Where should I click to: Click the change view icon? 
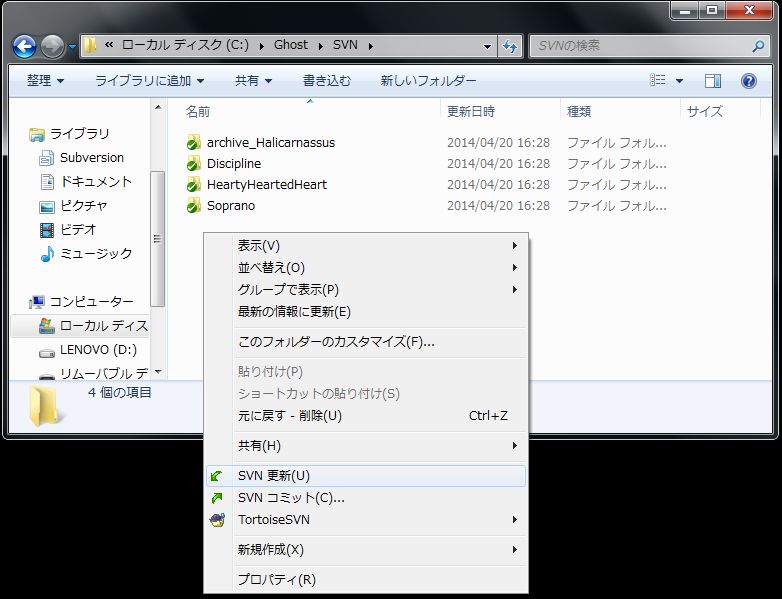pos(657,80)
